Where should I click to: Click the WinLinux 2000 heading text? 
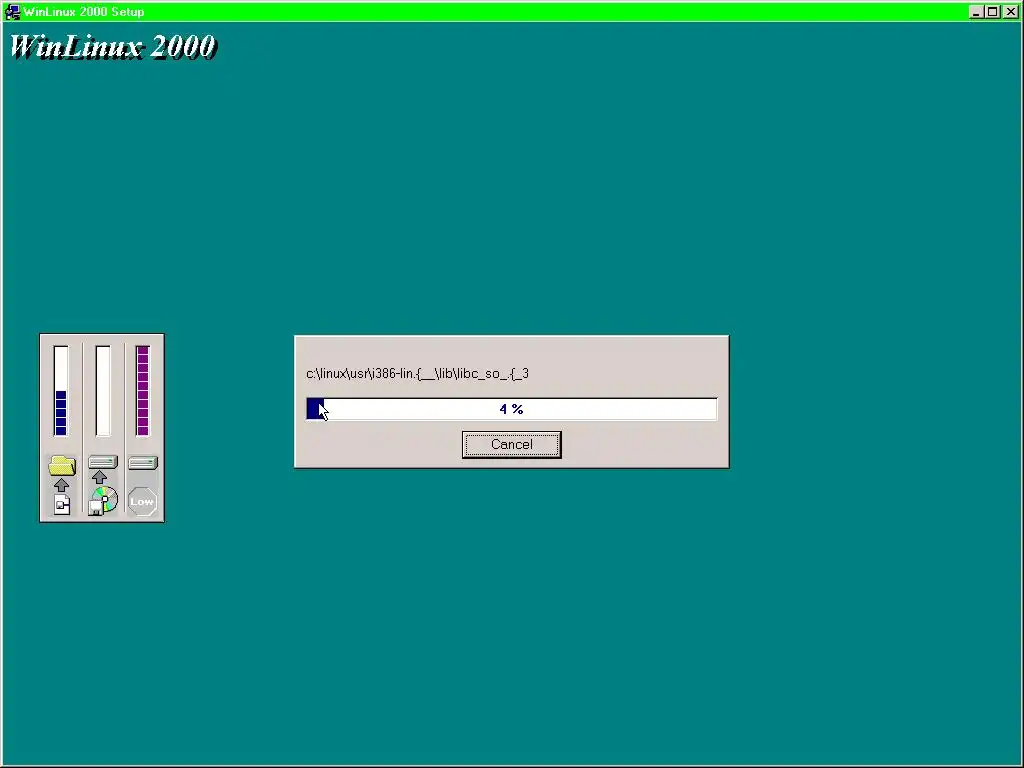point(112,46)
